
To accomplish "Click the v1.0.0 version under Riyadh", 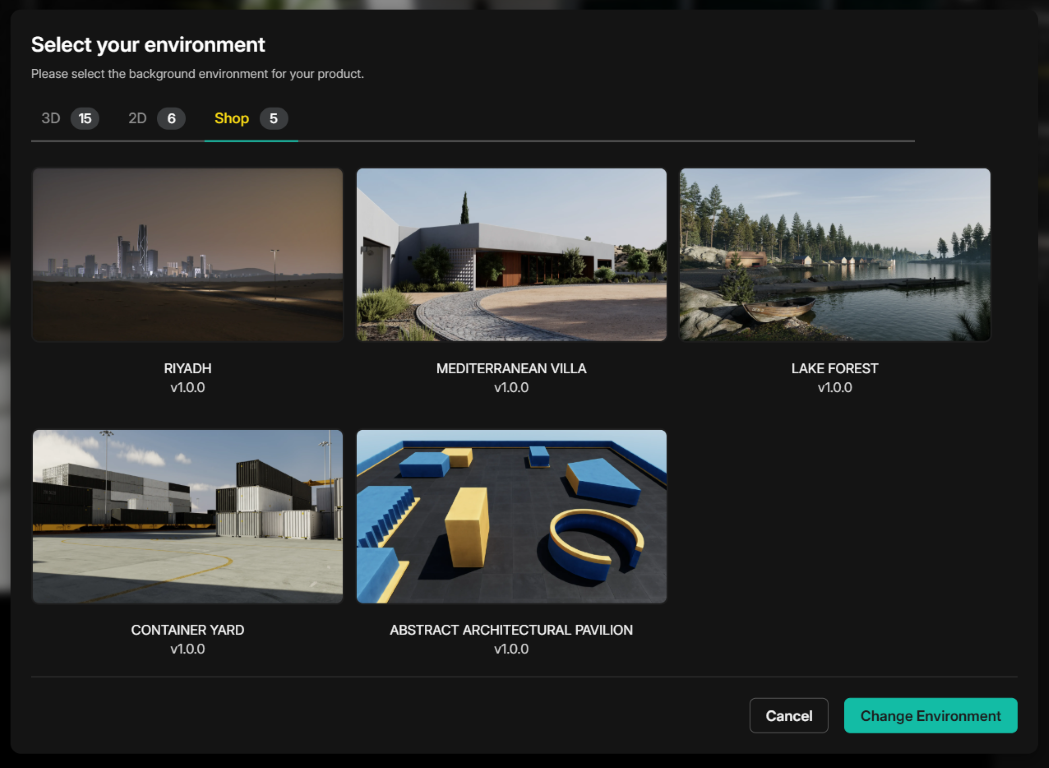I will (x=188, y=388).
